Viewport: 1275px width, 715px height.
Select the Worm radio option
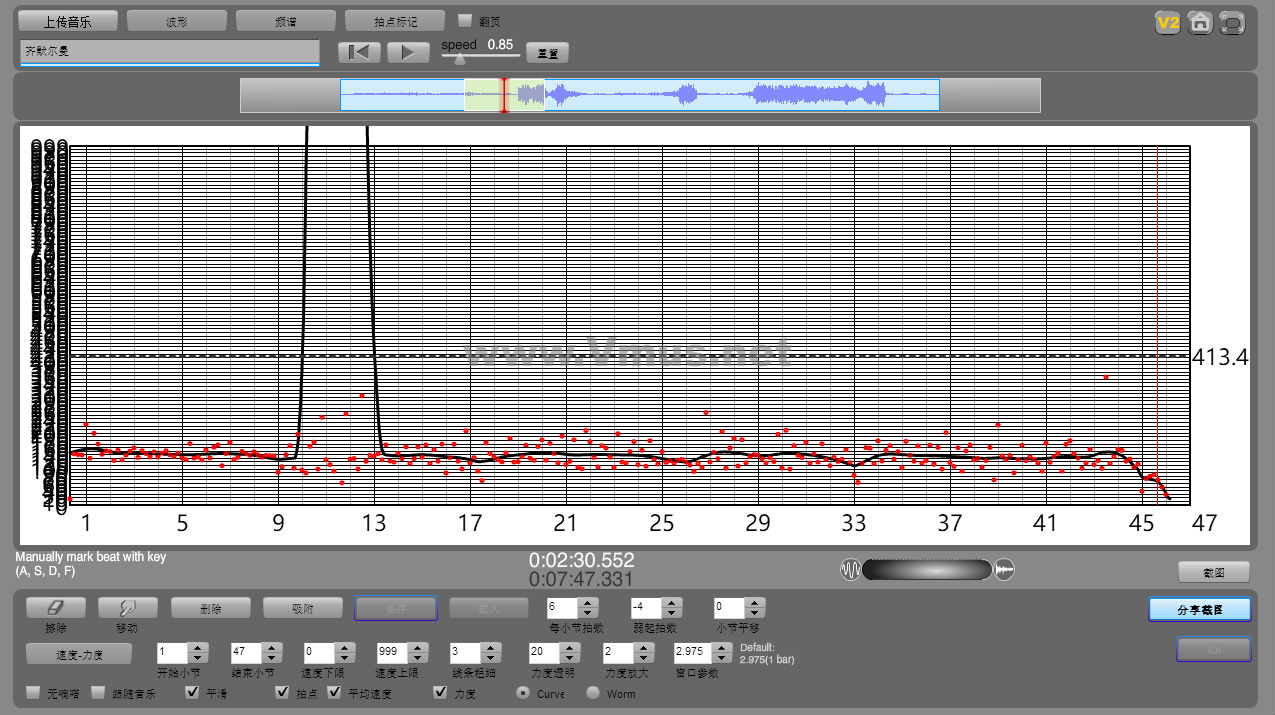(593, 693)
